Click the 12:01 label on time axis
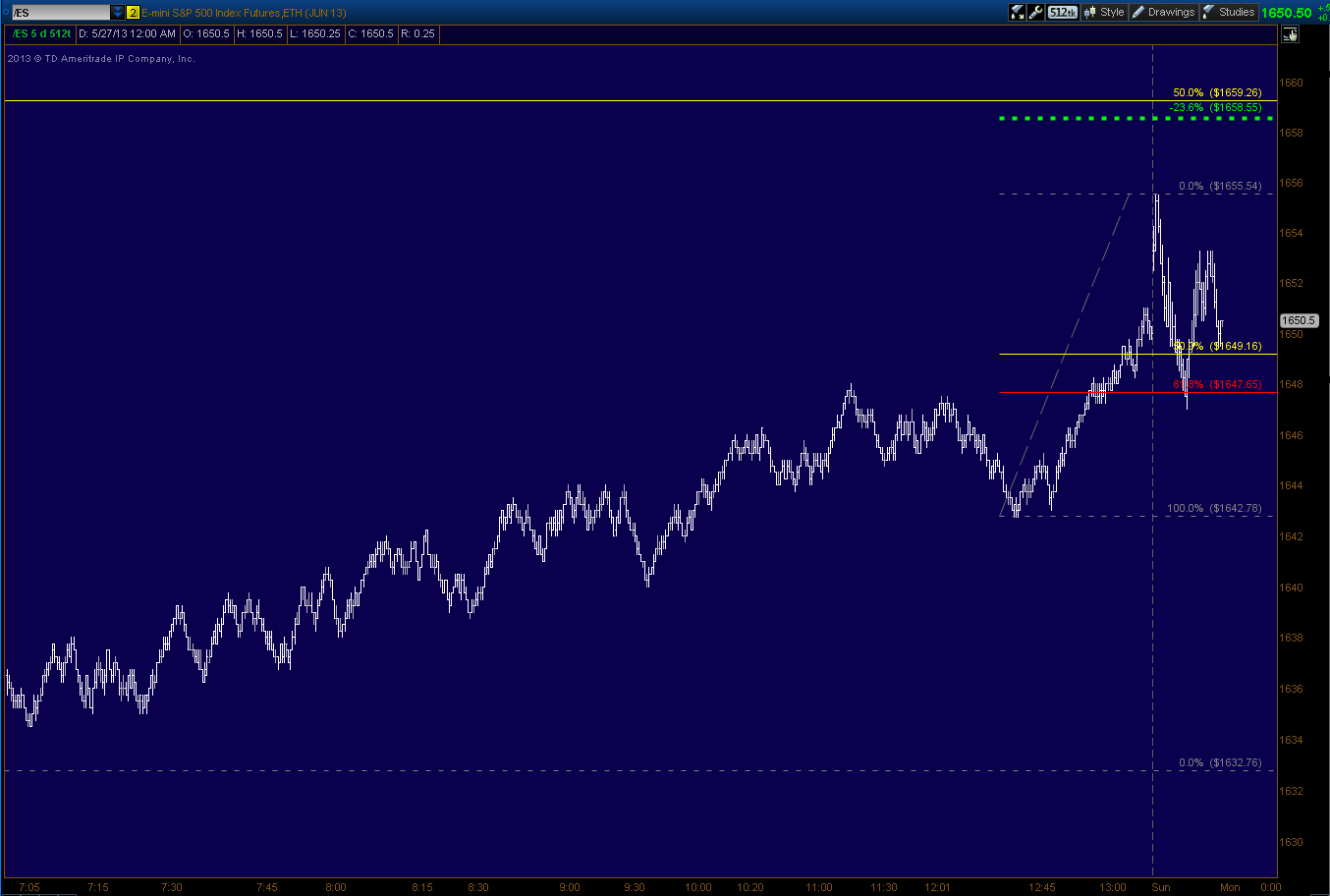This screenshot has width=1330, height=896. click(x=938, y=887)
